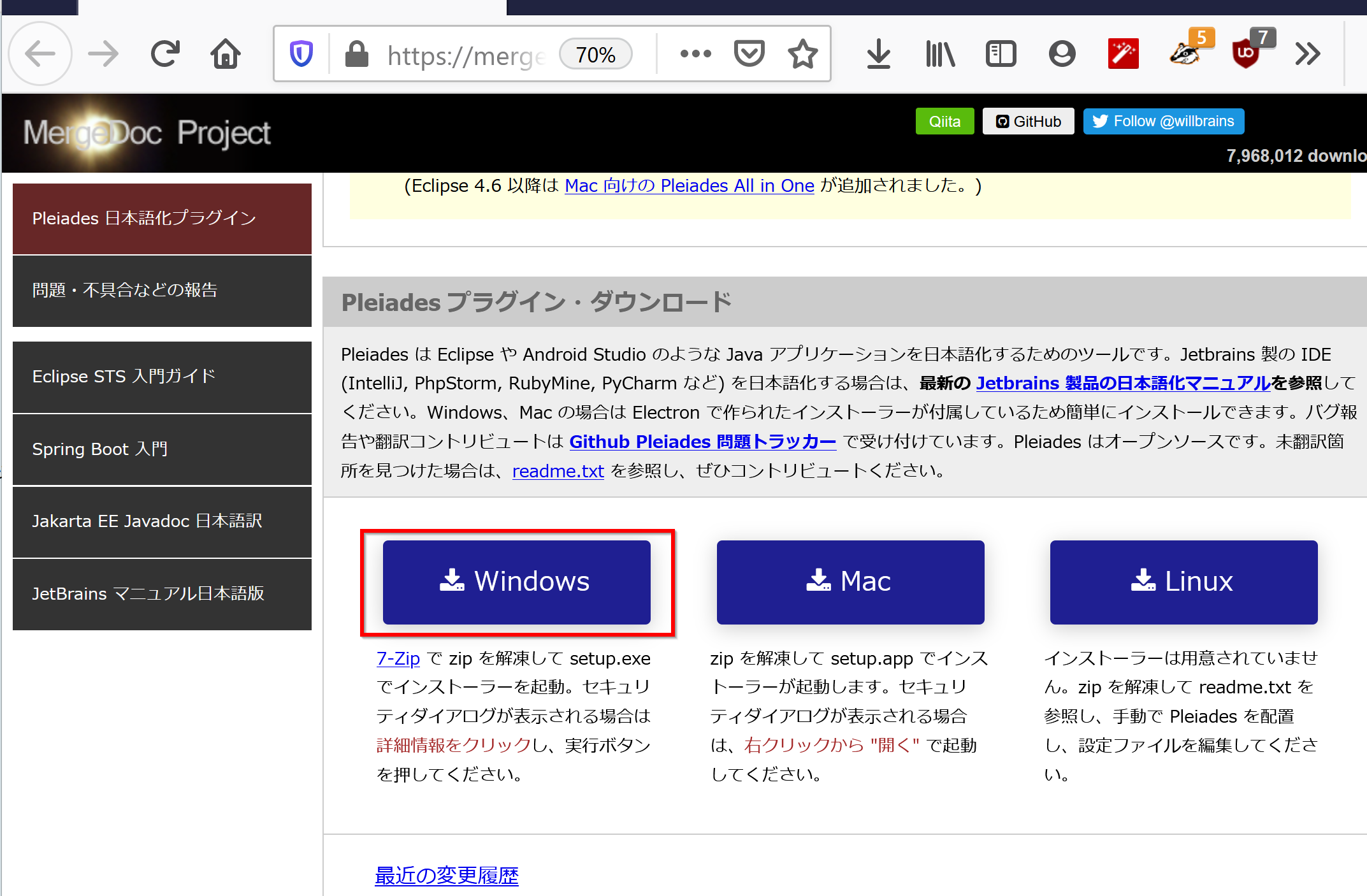Viewport: 1367px width, 896px height.
Task: Open Eclipse STS 入門ガイド
Action: click(162, 377)
